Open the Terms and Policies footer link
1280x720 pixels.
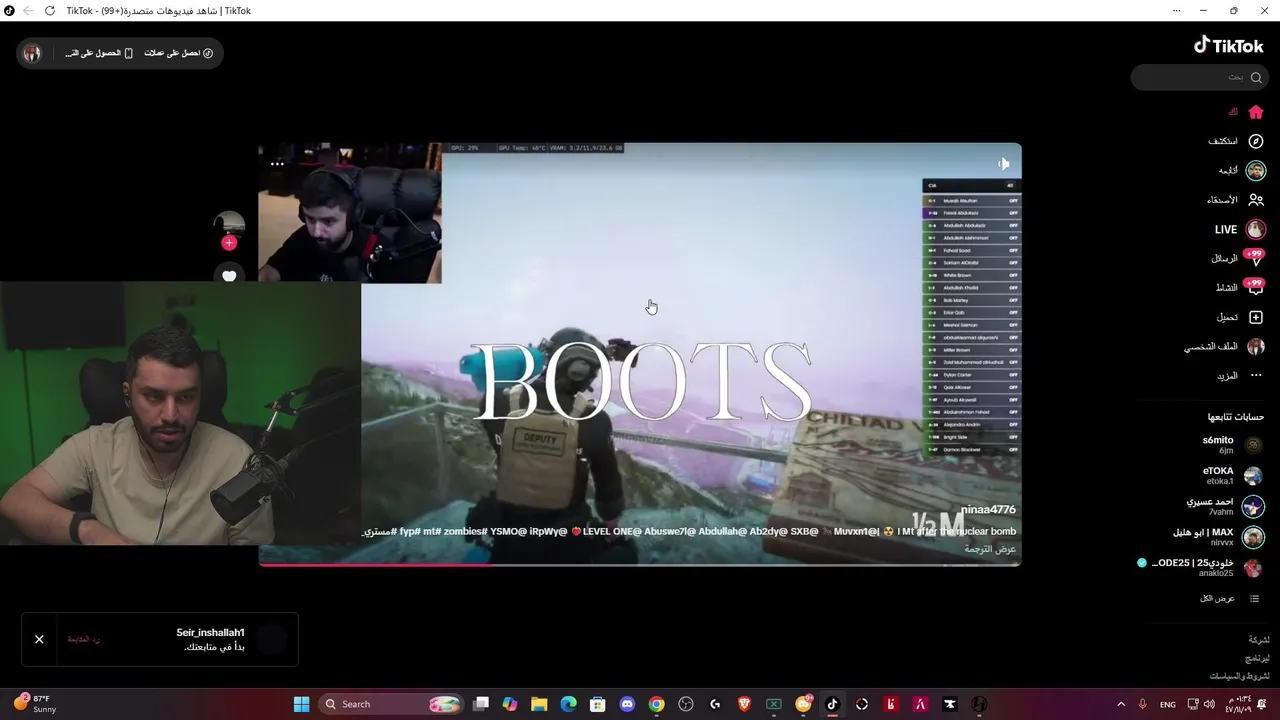tap(1239, 677)
